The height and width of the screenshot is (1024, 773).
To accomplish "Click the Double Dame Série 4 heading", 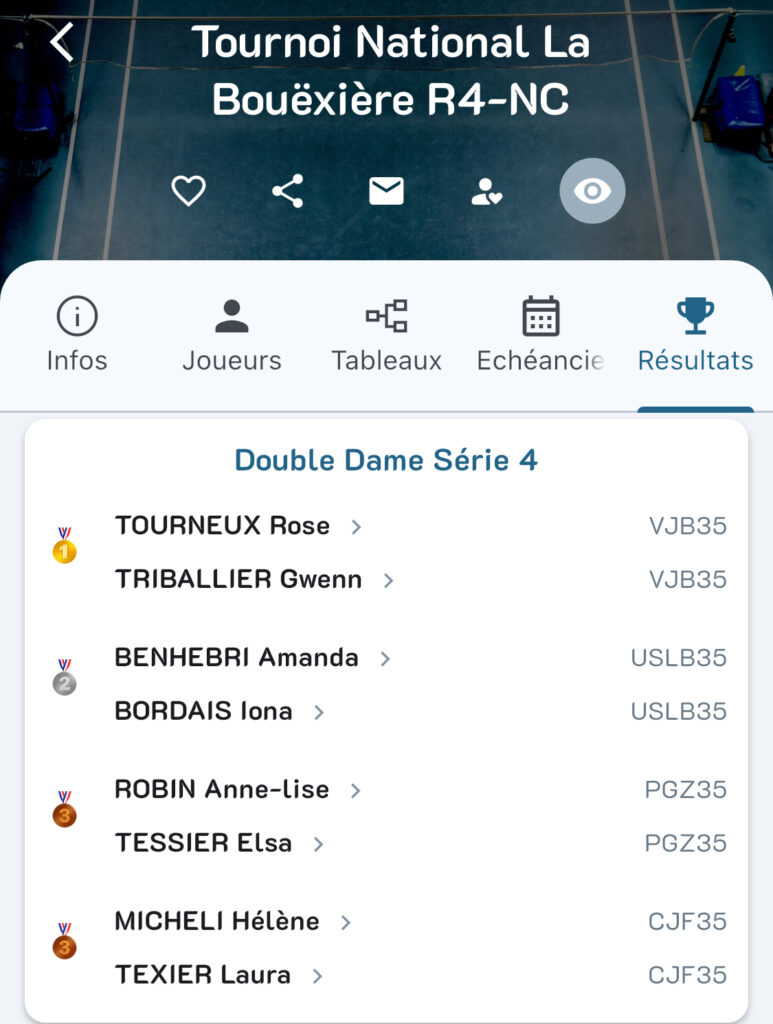I will point(386,460).
